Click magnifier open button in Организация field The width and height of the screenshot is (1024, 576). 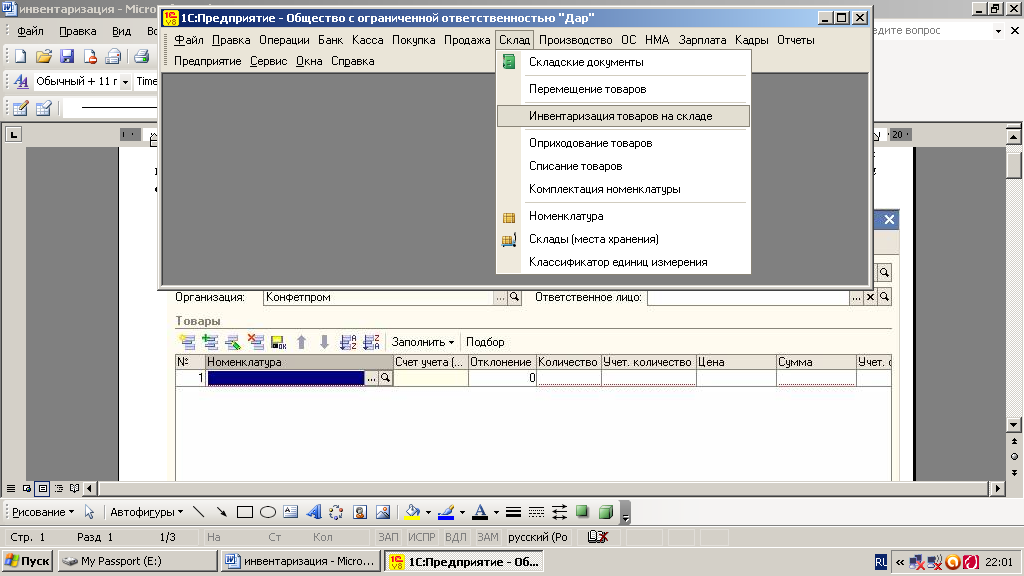click(x=515, y=297)
